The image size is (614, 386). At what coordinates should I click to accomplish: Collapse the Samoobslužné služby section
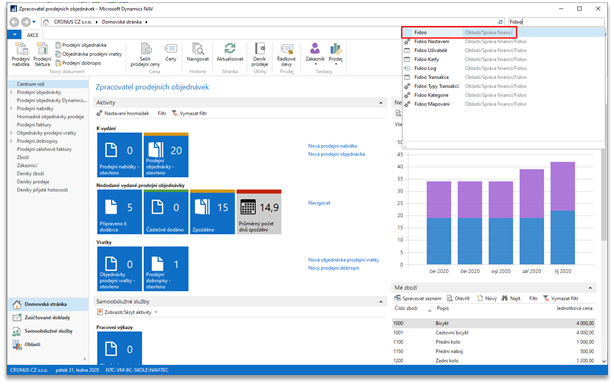click(381, 301)
